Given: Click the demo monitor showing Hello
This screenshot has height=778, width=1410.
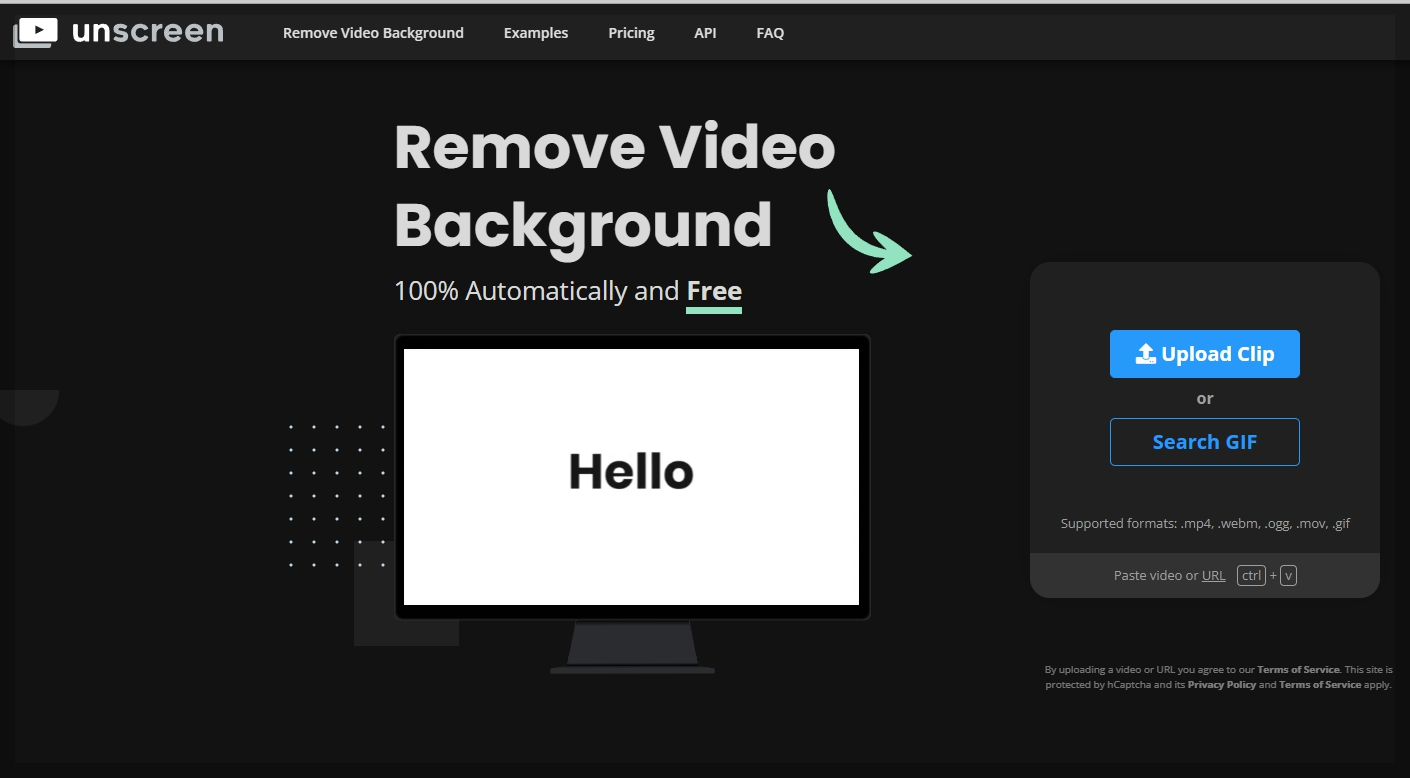Looking at the screenshot, I should click(632, 477).
